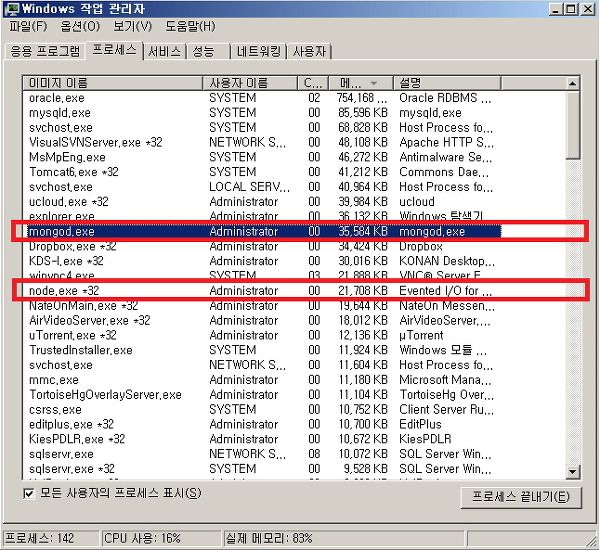The image size is (600, 550).
Task: Click the 실제 메모리: 83% status entry
Action: pyautogui.click(x=343, y=539)
